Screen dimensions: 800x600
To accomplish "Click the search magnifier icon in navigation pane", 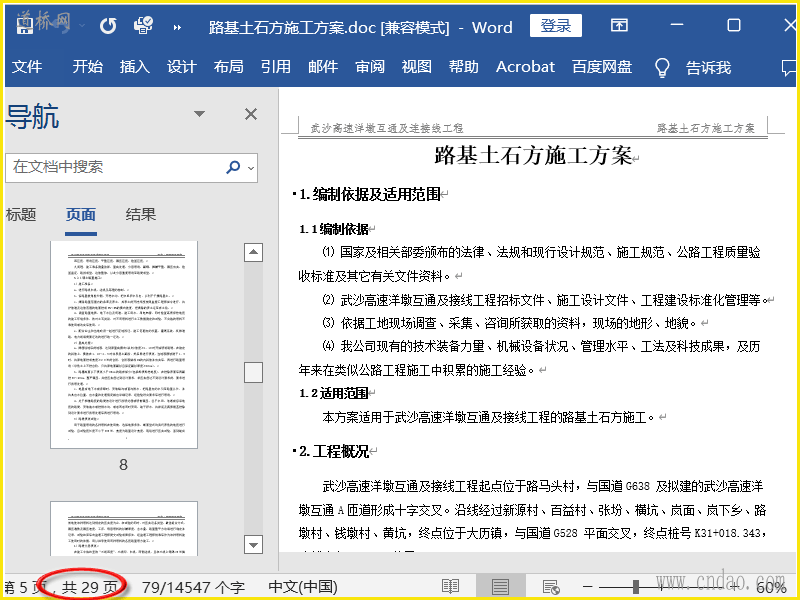I will 233,167.
